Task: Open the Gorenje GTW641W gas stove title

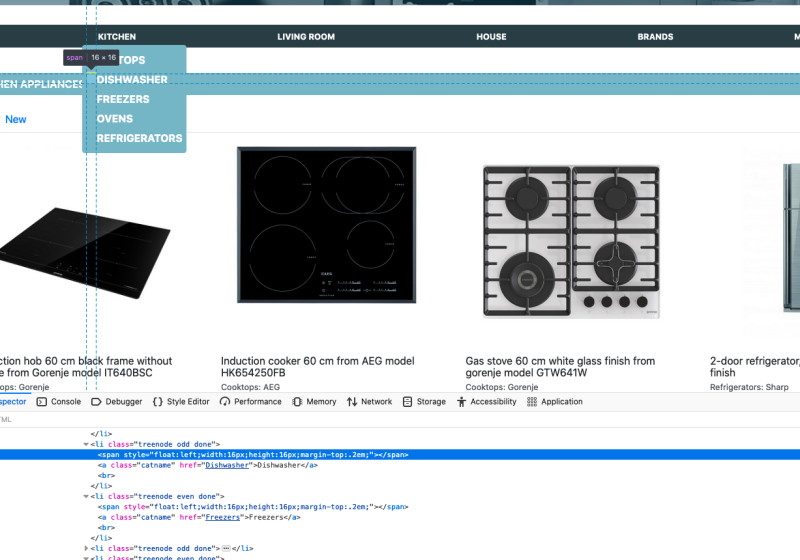Action: pos(560,367)
